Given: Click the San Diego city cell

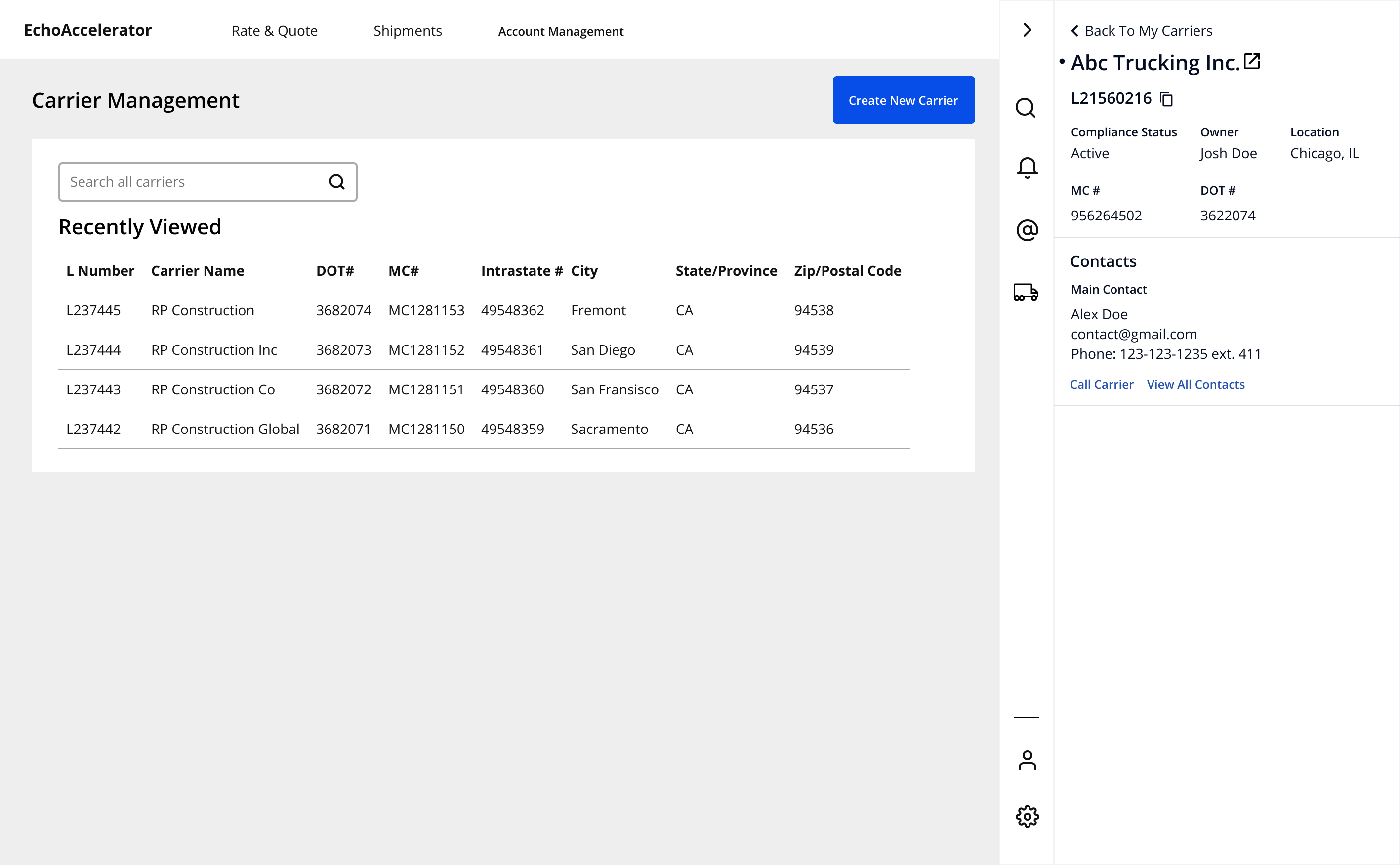Looking at the screenshot, I should 603,349.
